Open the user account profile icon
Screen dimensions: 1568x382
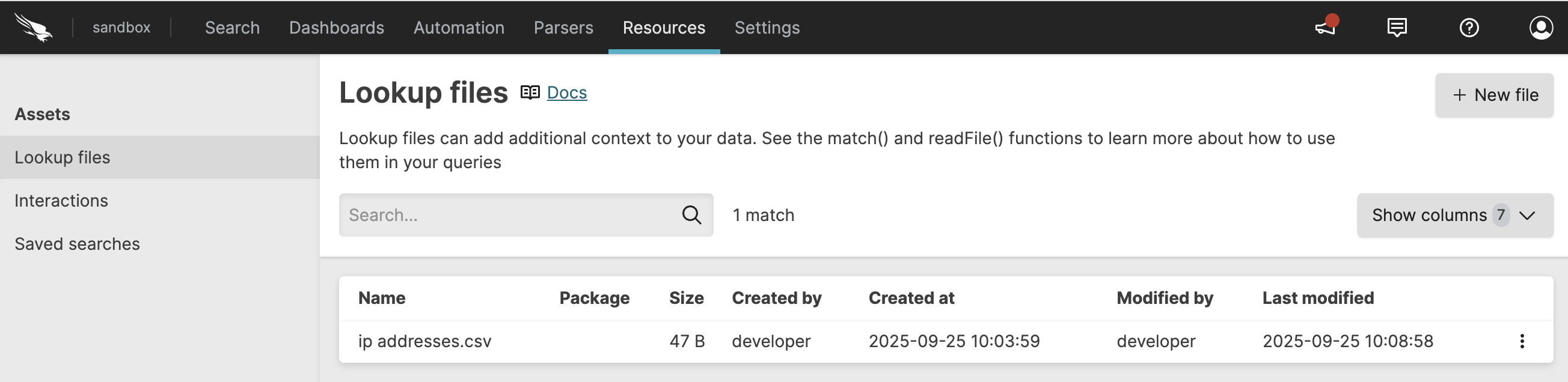pos(1540,28)
